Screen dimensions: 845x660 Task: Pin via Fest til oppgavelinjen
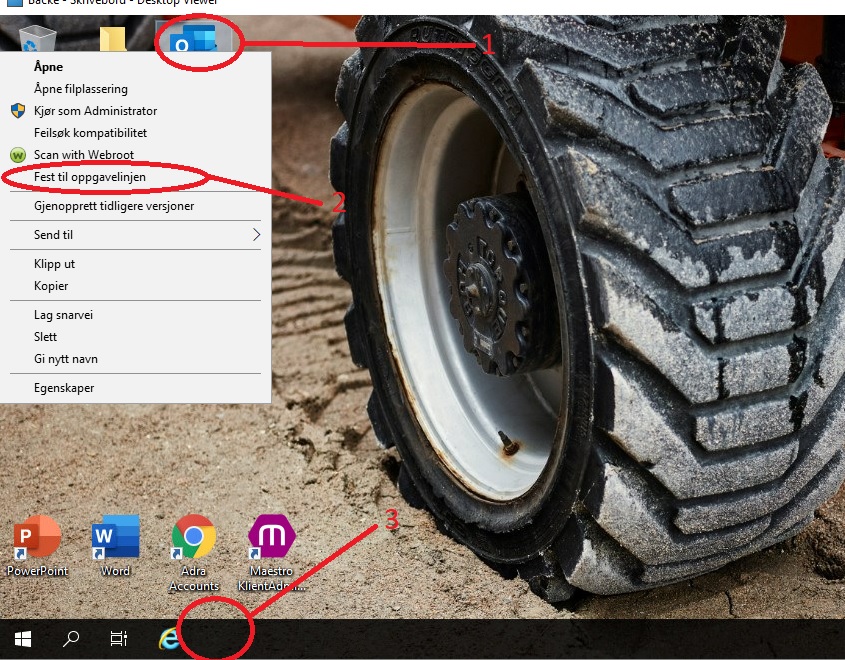click(x=135, y=177)
